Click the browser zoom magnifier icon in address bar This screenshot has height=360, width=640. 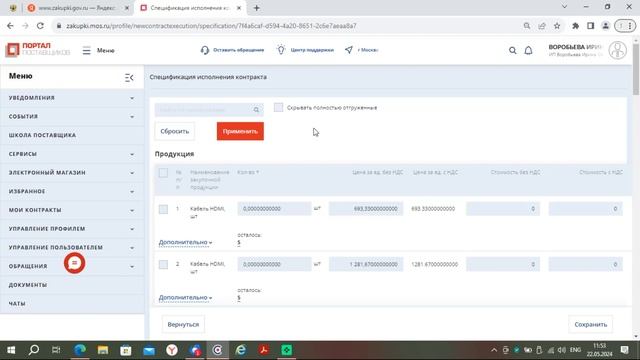[x=527, y=26]
